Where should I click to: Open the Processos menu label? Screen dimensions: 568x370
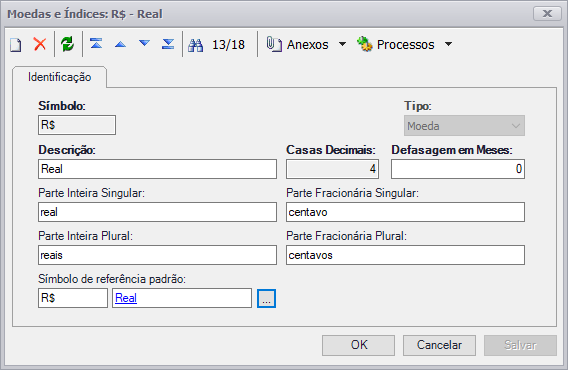pyautogui.click(x=405, y=45)
